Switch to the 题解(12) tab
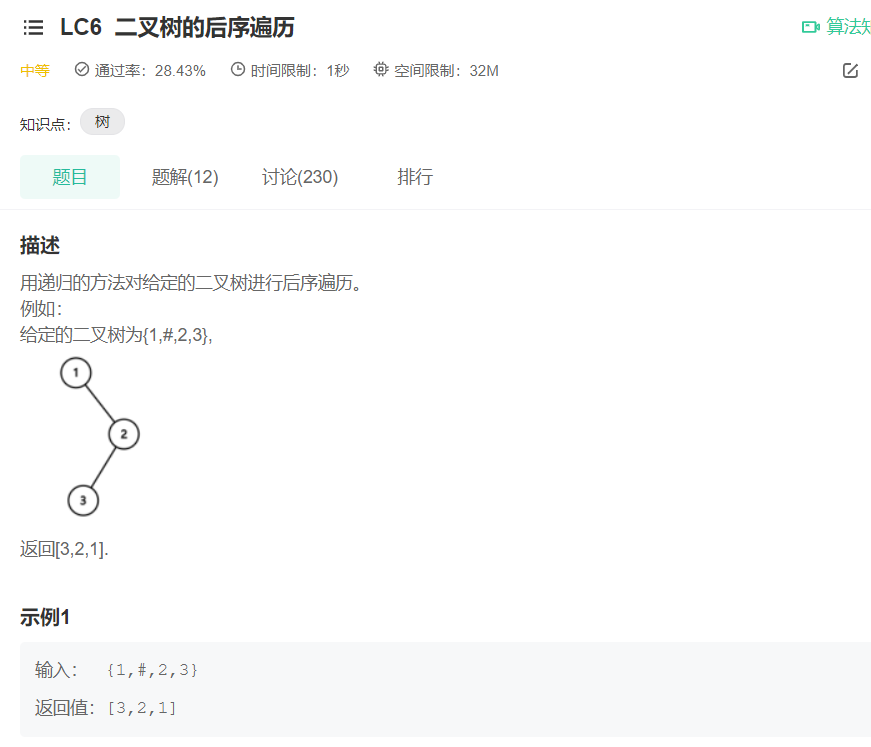Viewport: 871px width, 747px height. click(185, 177)
